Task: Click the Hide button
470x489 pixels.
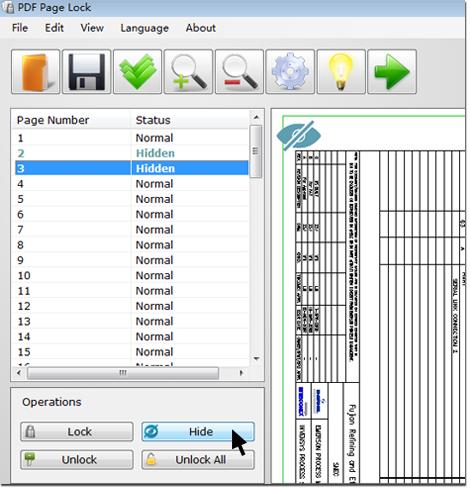Action: 198,432
